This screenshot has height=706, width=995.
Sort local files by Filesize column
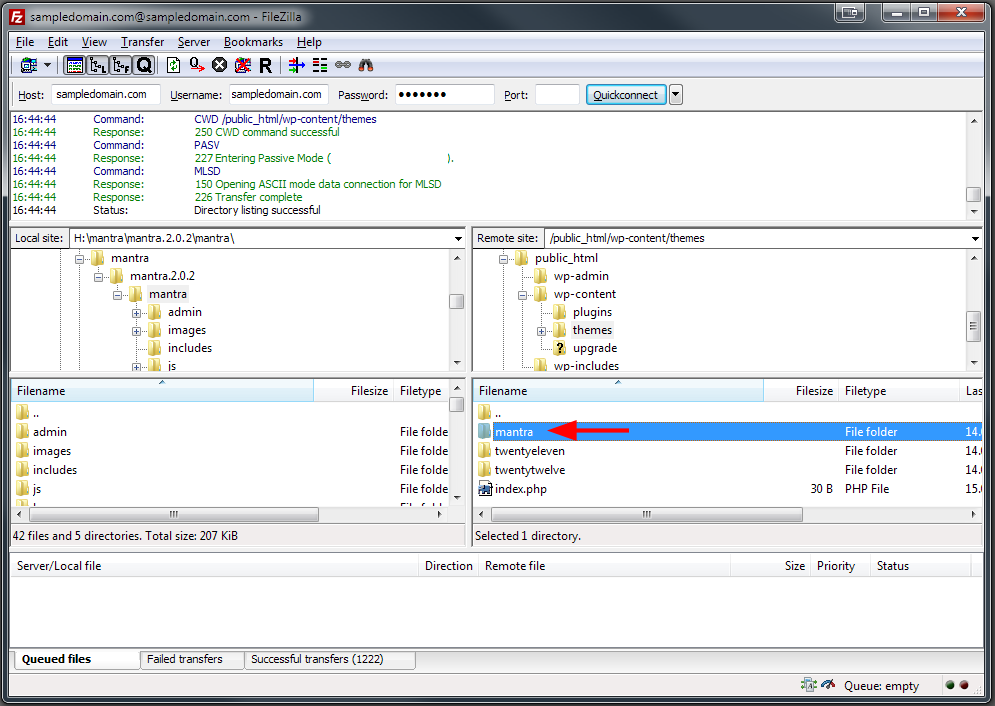pyautogui.click(x=353, y=391)
